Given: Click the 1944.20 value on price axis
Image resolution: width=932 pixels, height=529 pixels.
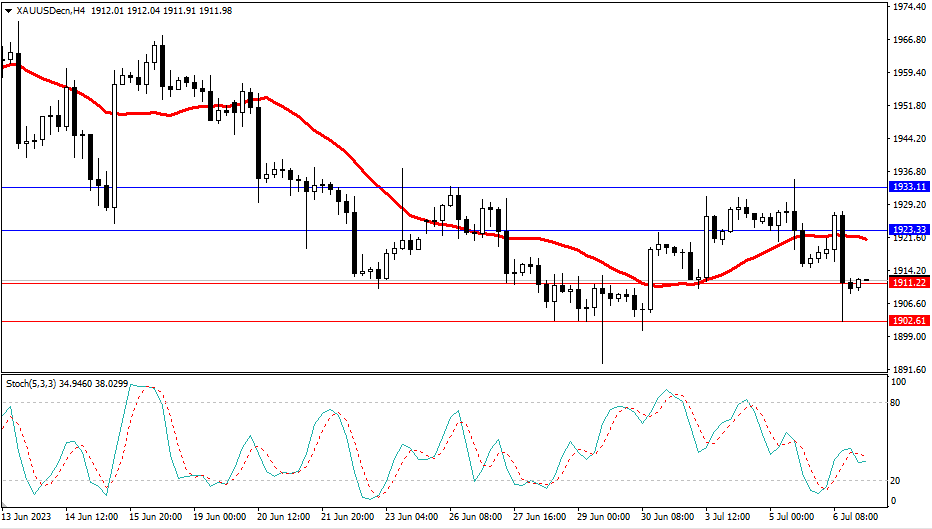Looking at the screenshot, I should (909, 139).
